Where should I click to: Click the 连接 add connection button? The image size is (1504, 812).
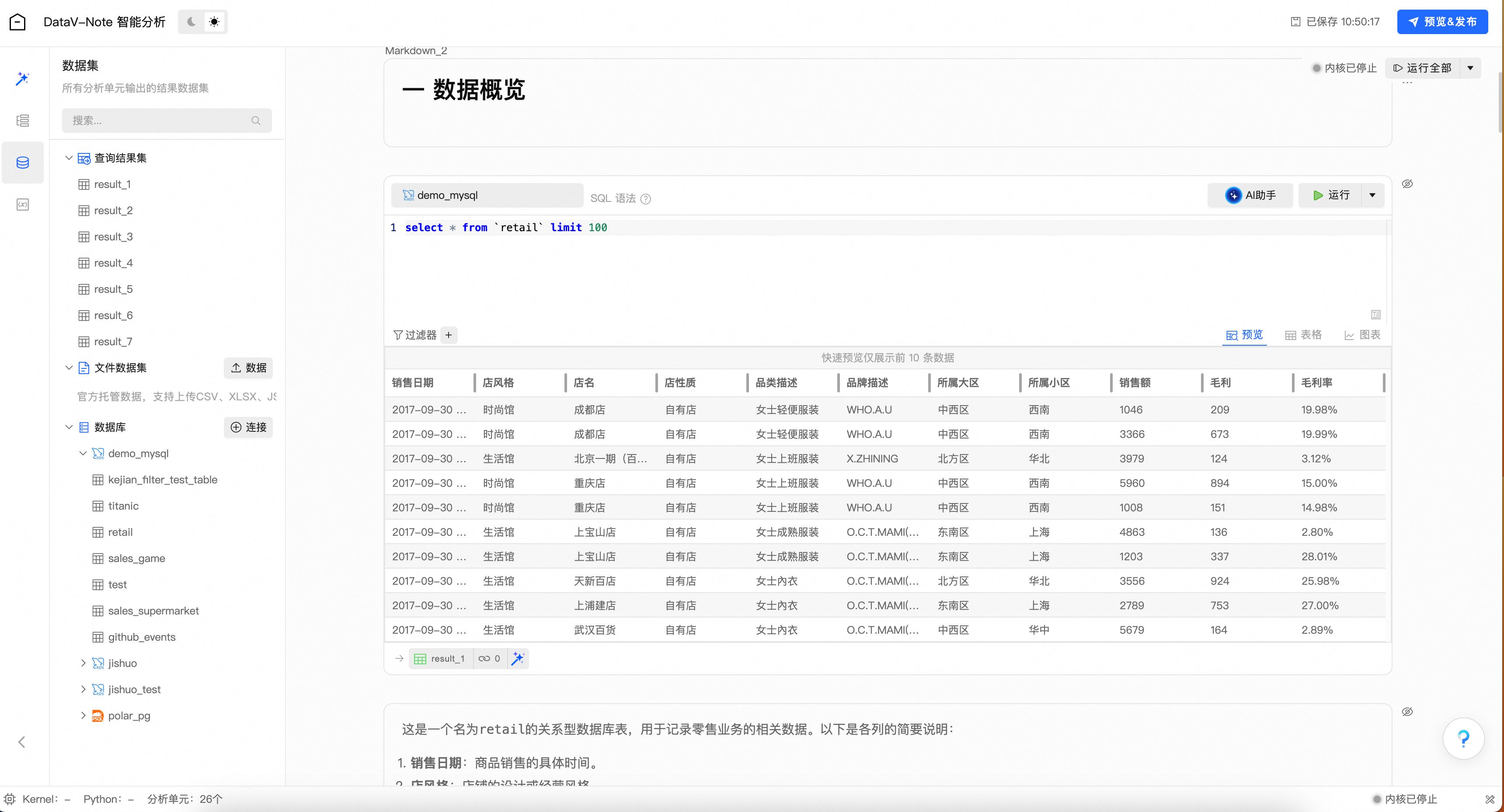click(248, 427)
